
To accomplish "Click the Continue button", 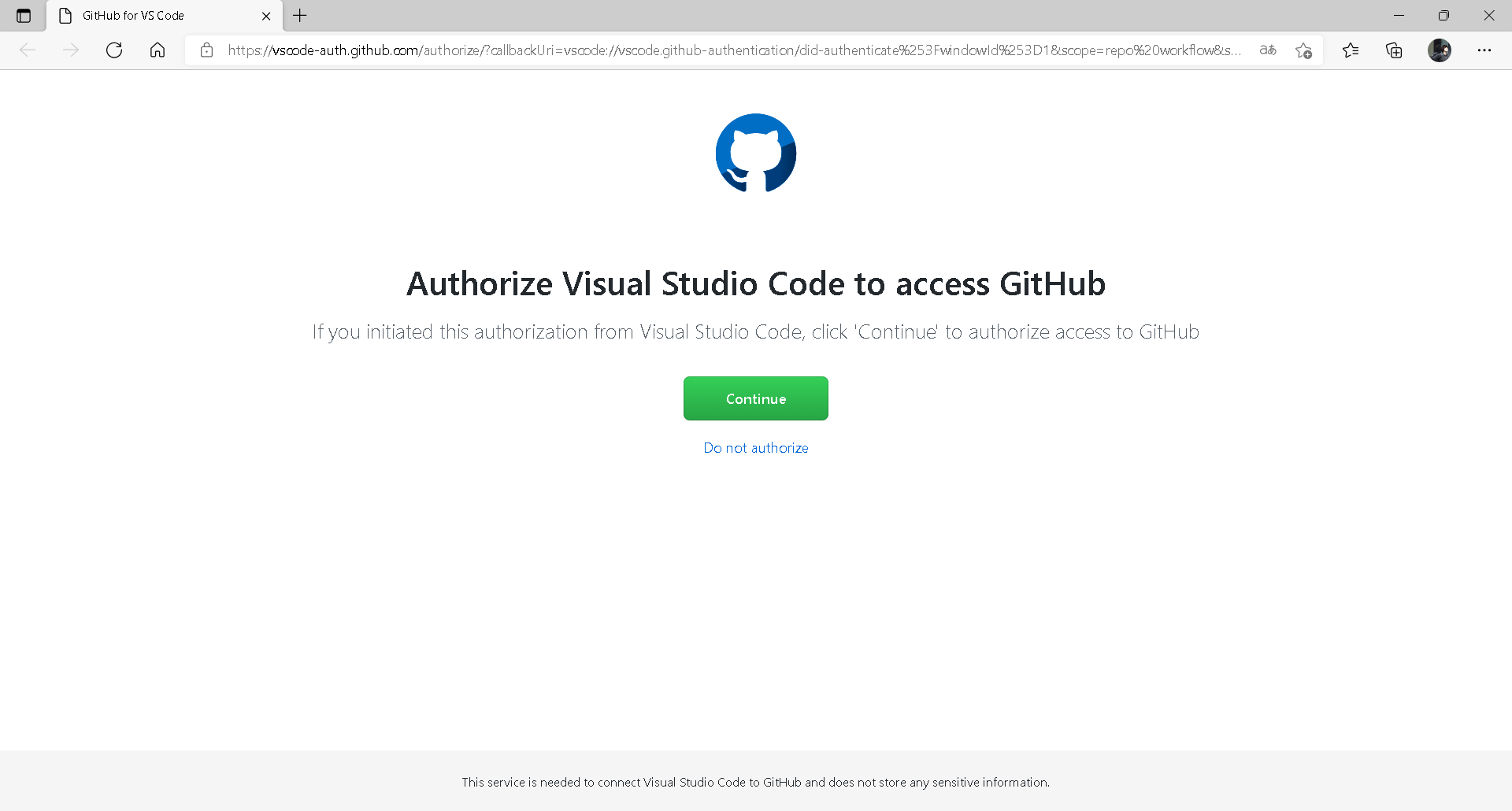I will click(755, 398).
